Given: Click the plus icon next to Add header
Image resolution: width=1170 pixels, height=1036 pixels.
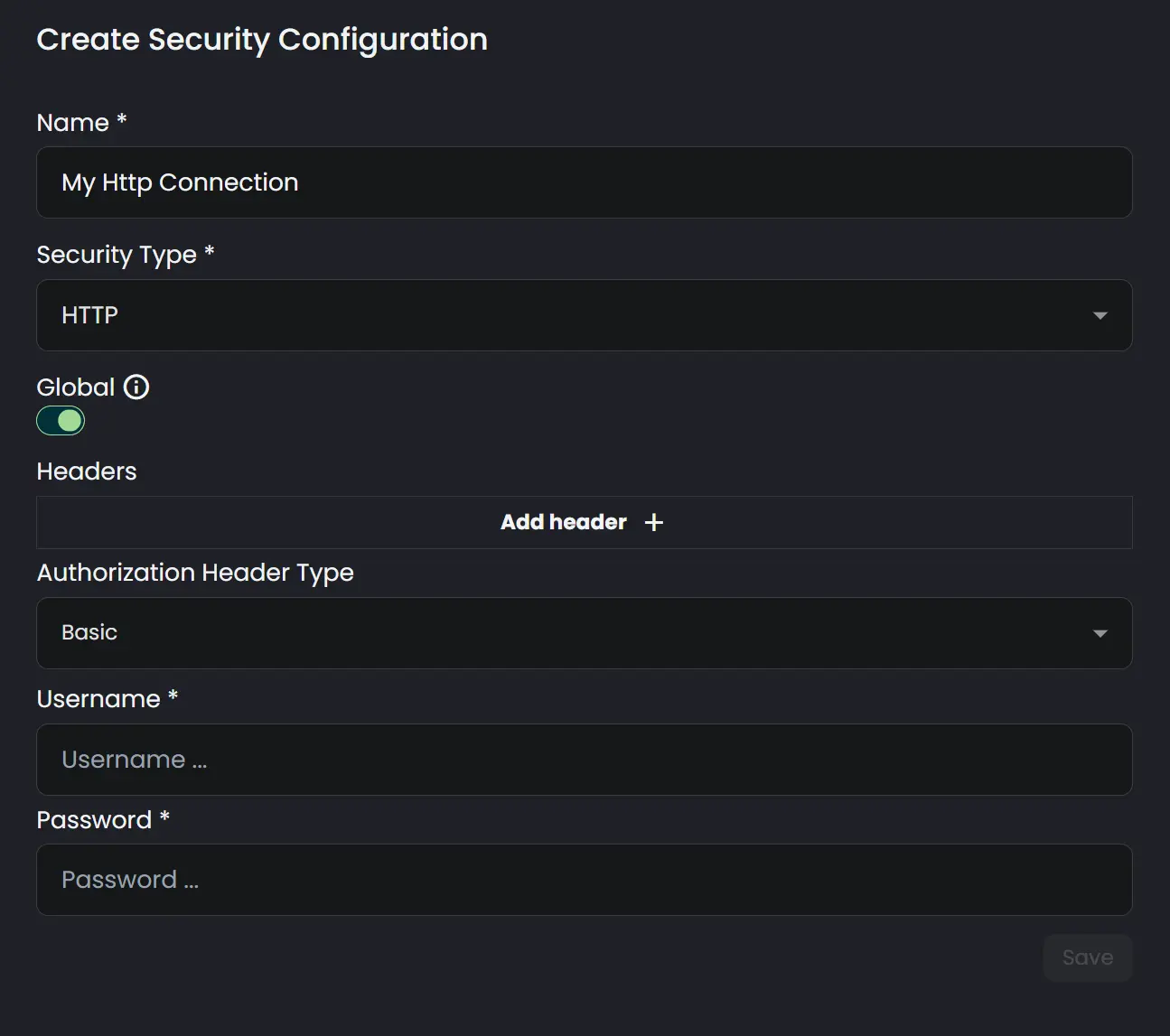Looking at the screenshot, I should coord(654,522).
